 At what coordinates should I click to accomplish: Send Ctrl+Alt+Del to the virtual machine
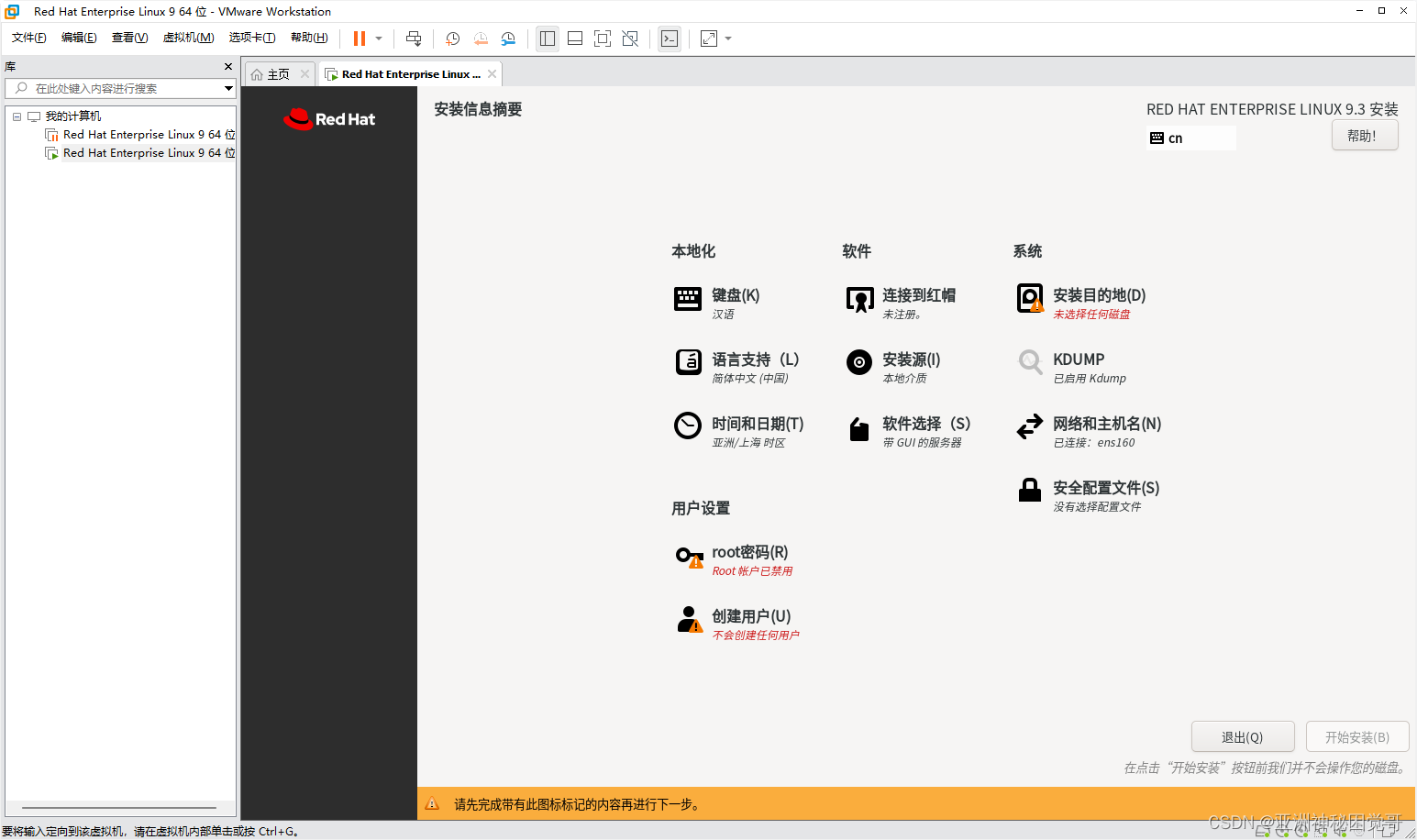(414, 39)
